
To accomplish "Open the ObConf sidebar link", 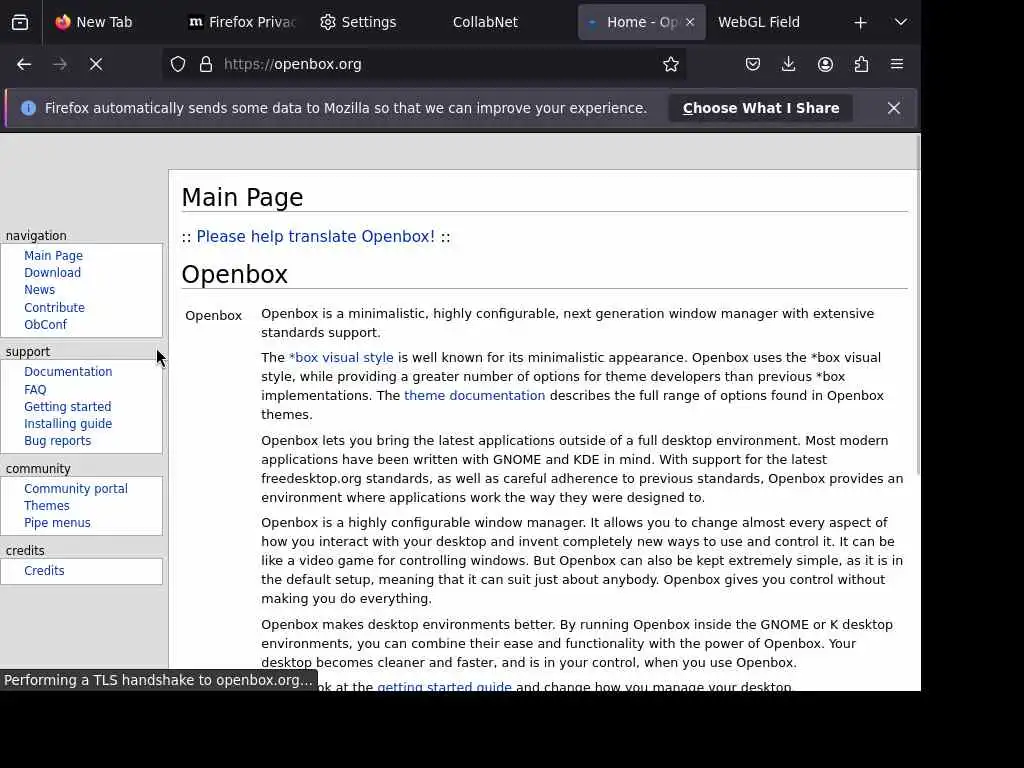I will point(45,324).
